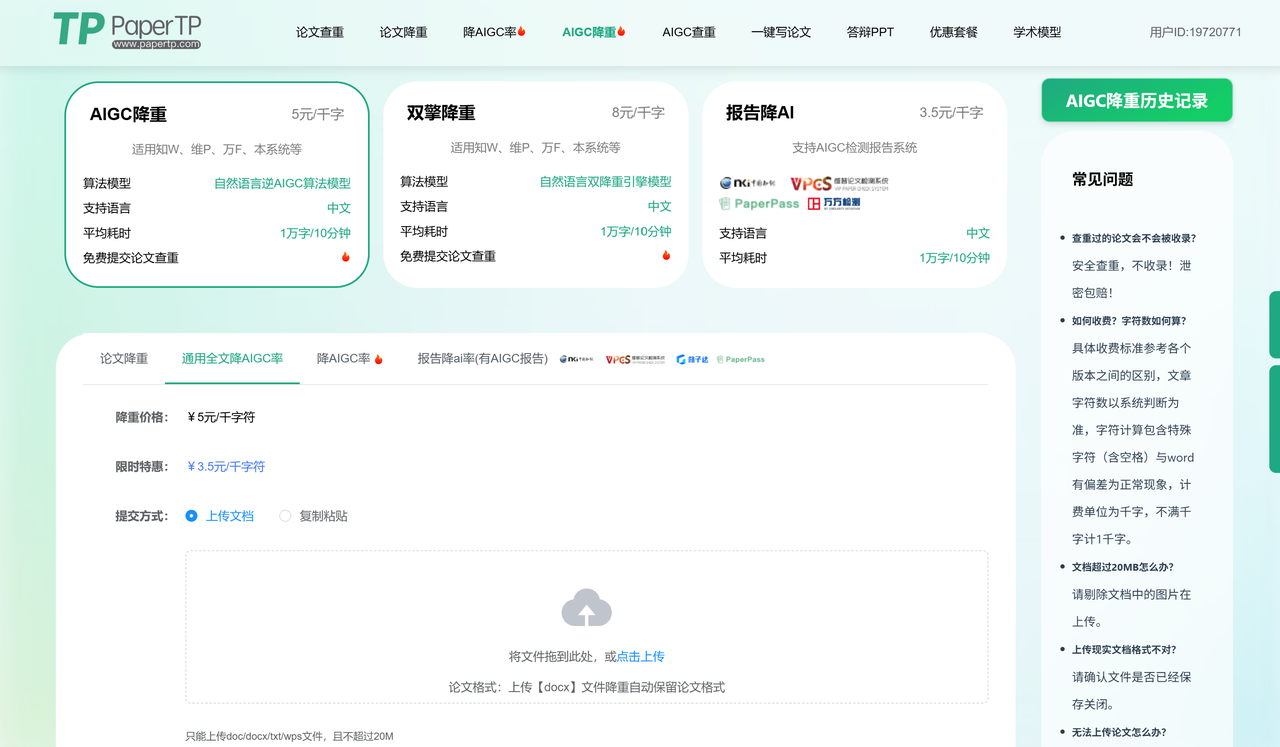Select 复制粘贴 radio button
Image resolution: width=1280 pixels, height=747 pixels.
point(285,516)
